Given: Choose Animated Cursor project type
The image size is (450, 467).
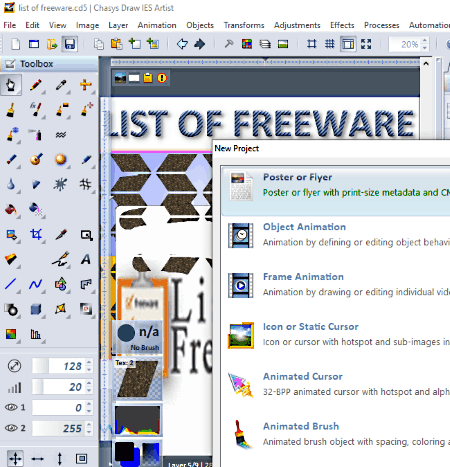Looking at the screenshot, I should point(336,385).
